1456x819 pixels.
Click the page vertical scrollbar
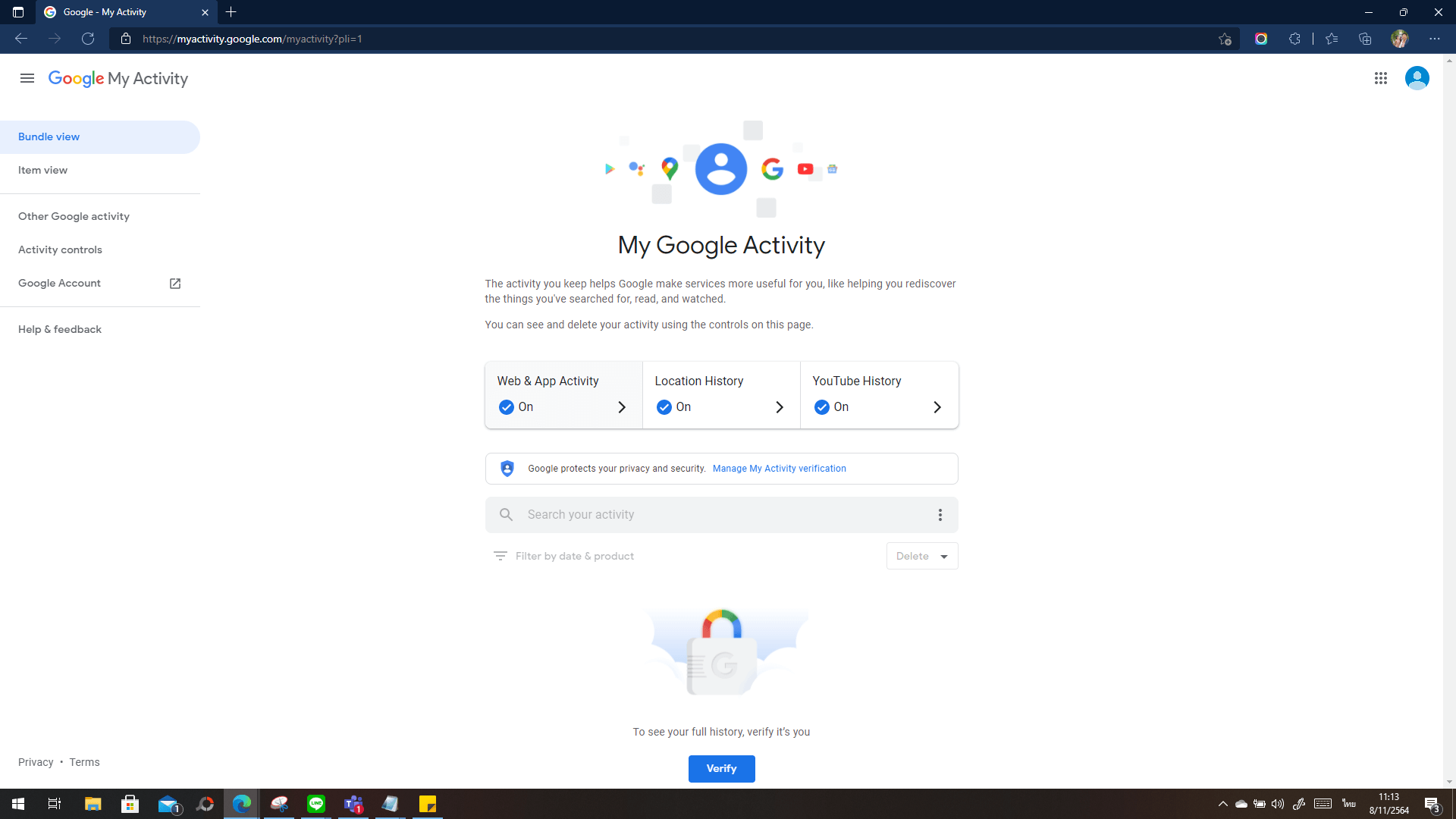click(x=1449, y=421)
